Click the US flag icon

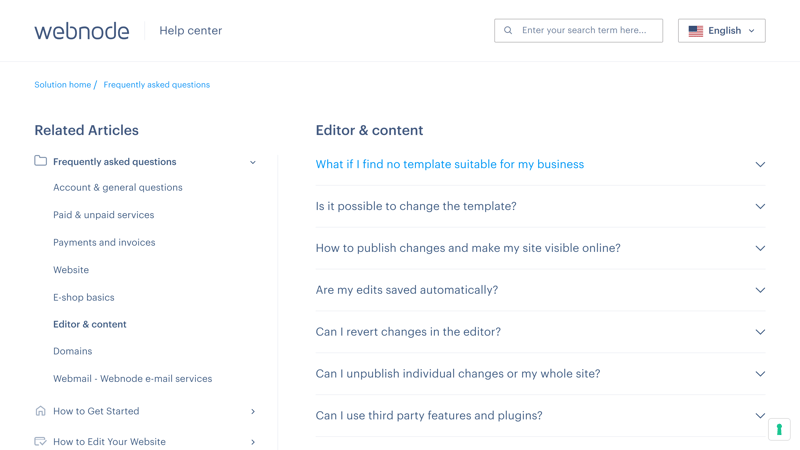coord(695,31)
